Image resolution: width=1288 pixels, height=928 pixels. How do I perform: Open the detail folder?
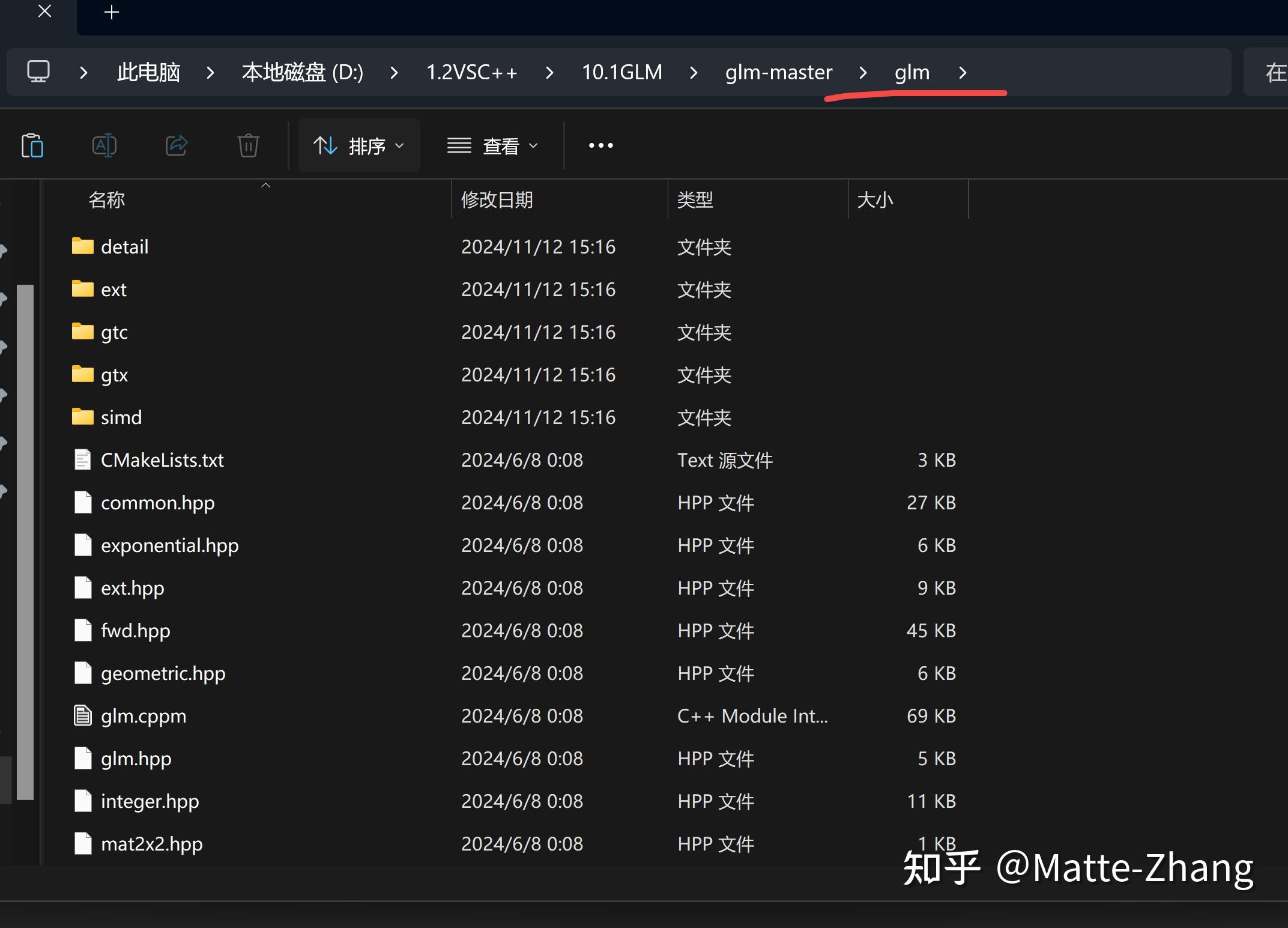coord(124,246)
